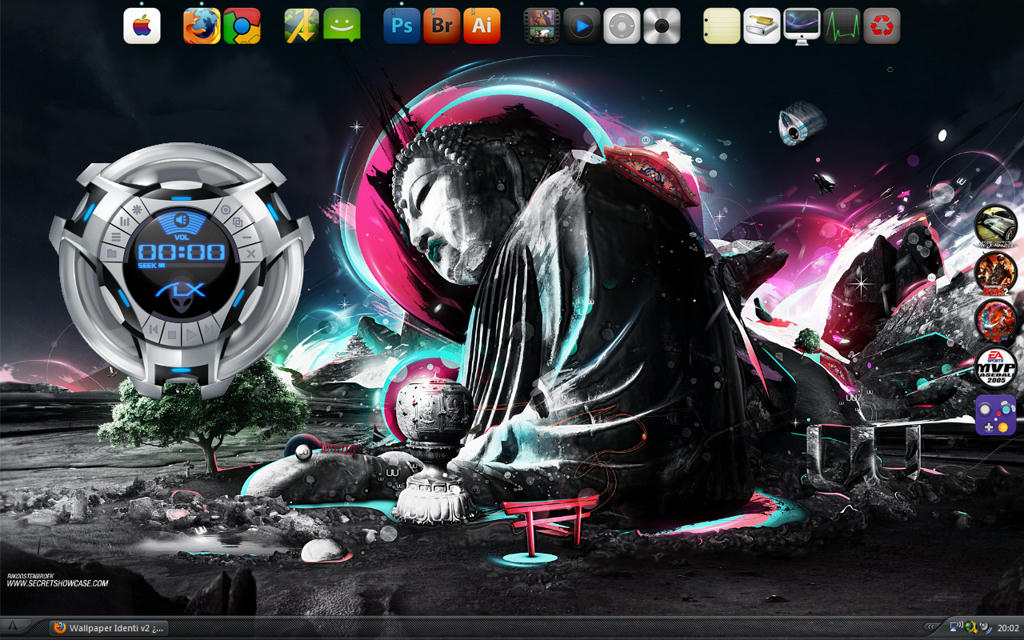Open the folder button on the player
The height and width of the screenshot is (640, 1024).
click(112, 253)
